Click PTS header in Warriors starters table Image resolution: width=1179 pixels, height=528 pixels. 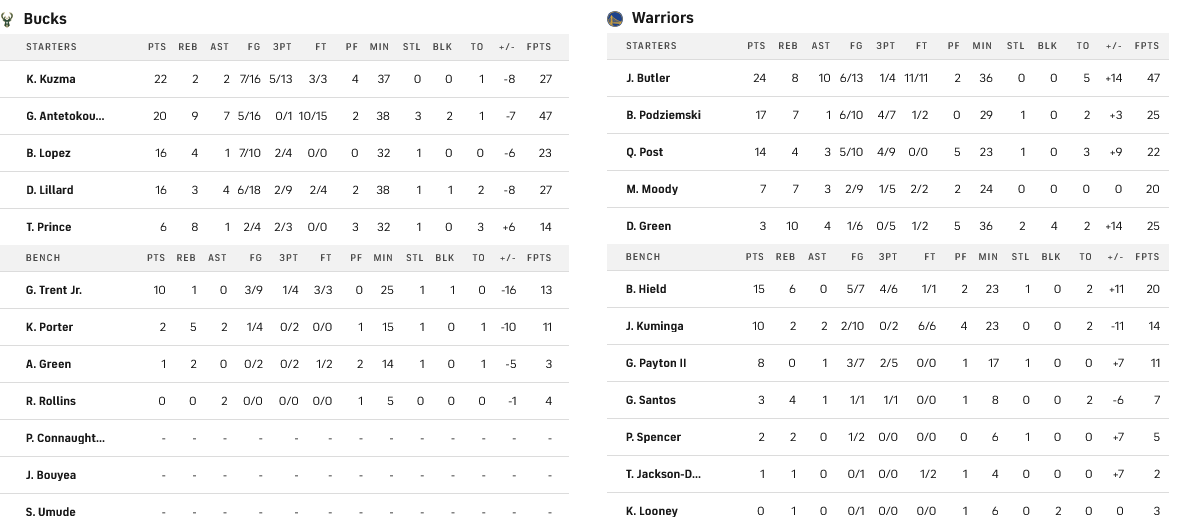point(756,46)
